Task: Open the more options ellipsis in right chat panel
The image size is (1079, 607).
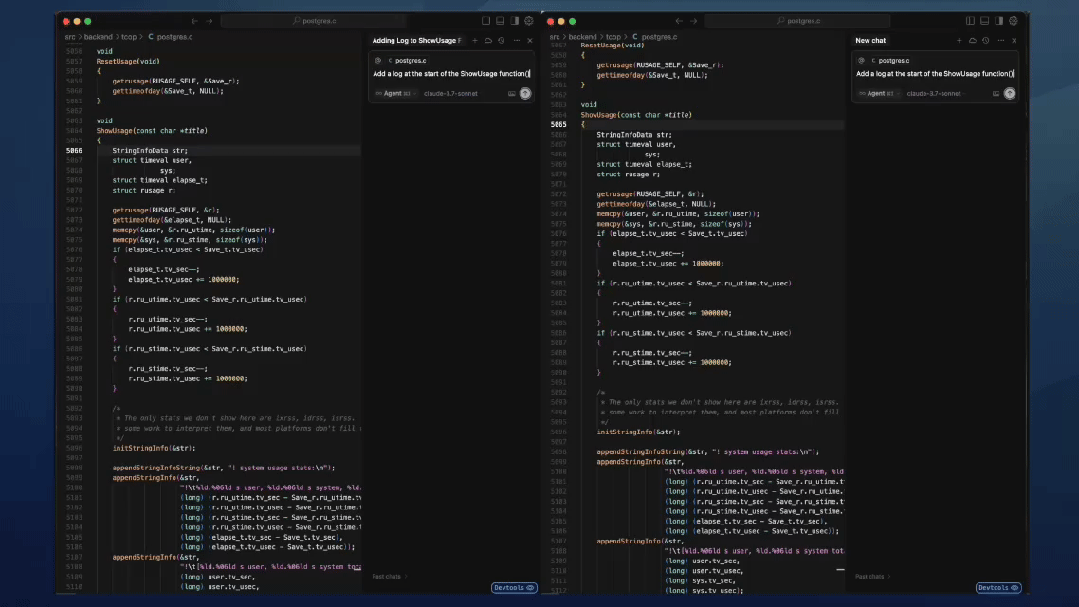Action: (x=999, y=41)
